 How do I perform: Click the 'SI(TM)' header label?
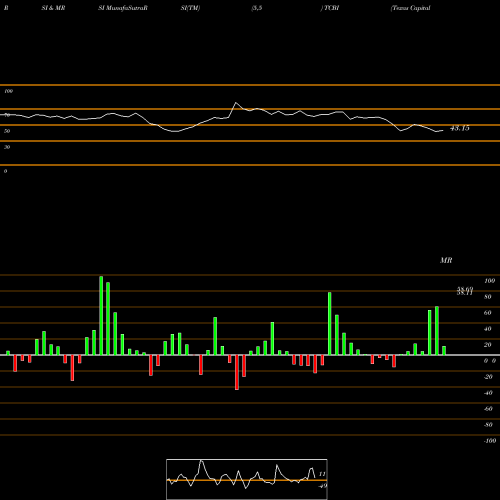pyautogui.click(x=190, y=8)
